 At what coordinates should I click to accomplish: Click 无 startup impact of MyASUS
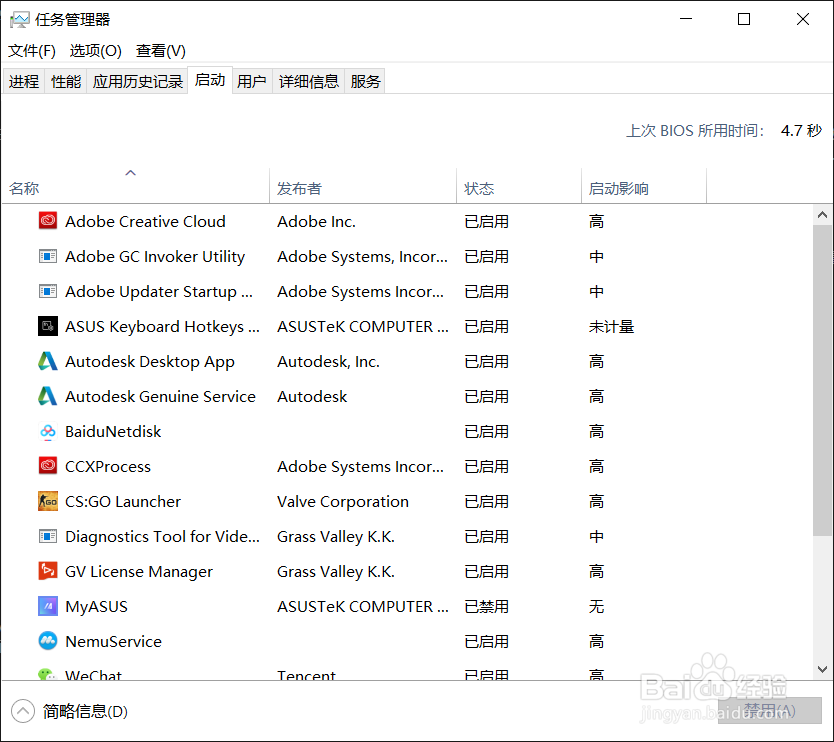click(596, 607)
